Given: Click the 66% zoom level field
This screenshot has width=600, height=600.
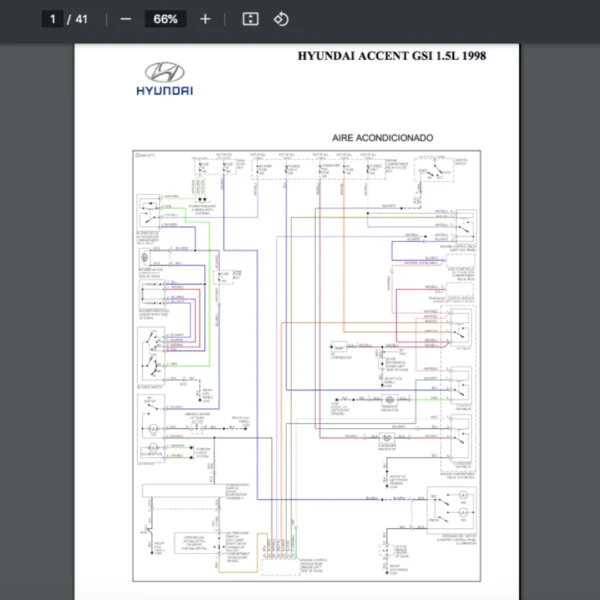Looking at the screenshot, I should coord(165,19).
